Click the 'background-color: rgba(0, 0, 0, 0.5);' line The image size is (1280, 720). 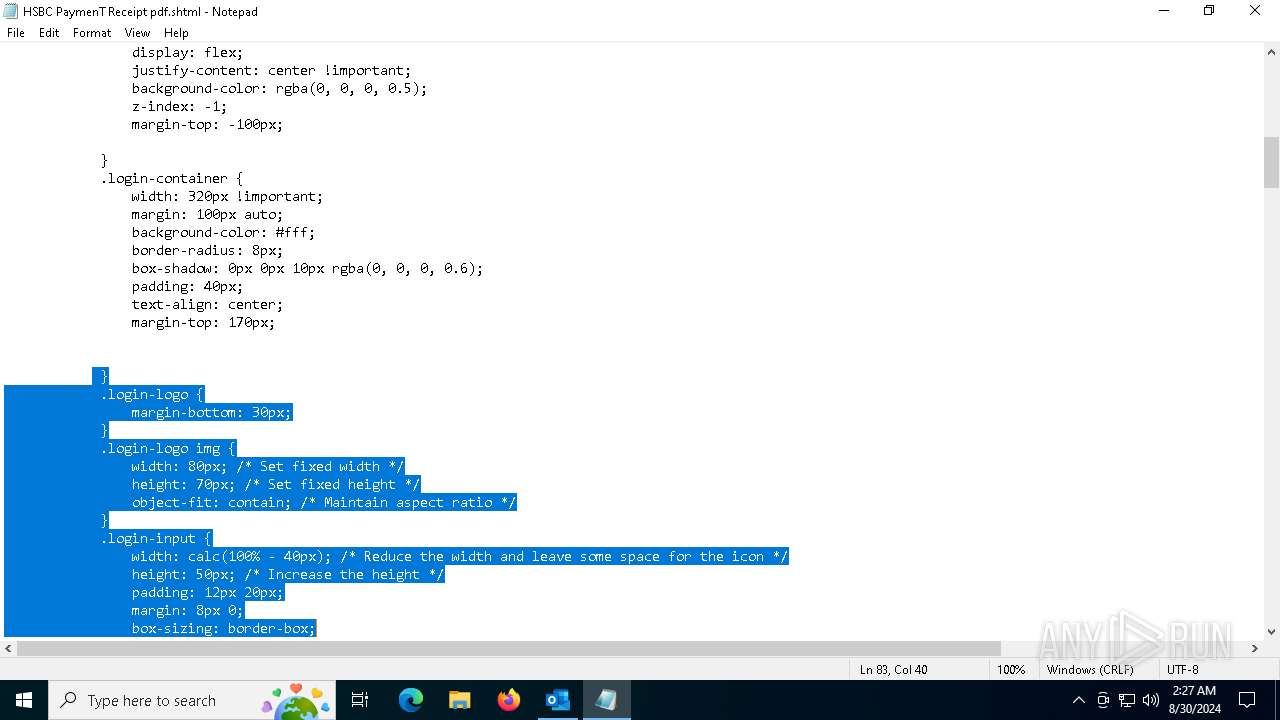(x=279, y=88)
